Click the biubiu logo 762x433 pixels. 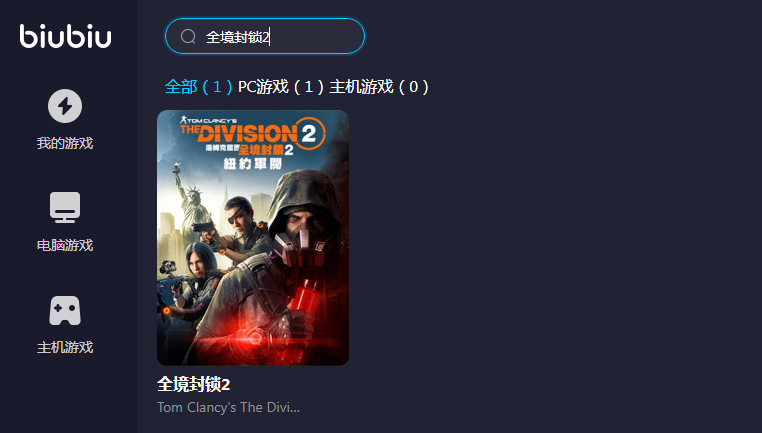click(x=66, y=36)
